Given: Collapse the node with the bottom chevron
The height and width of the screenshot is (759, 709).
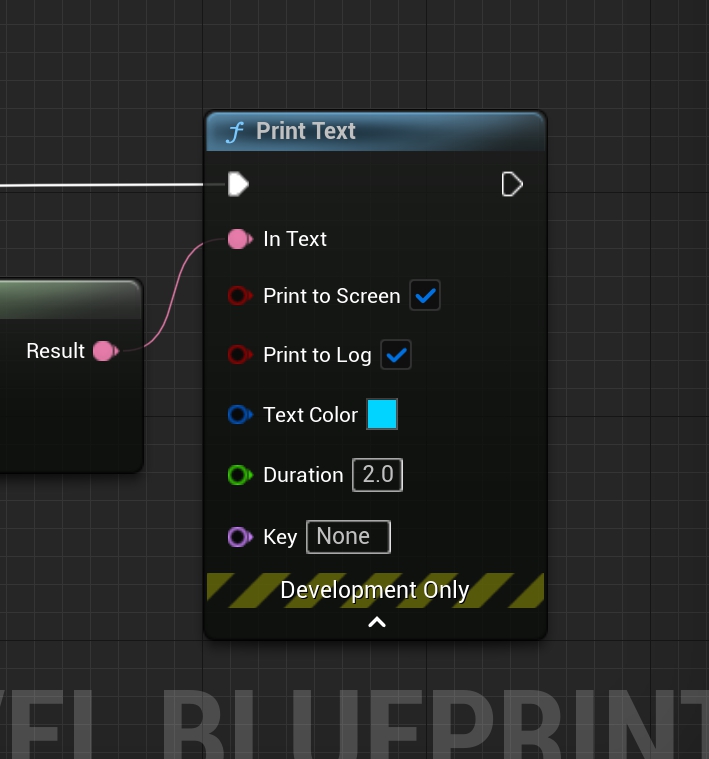Looking at the screenshot, I should [x=377, y=622].
